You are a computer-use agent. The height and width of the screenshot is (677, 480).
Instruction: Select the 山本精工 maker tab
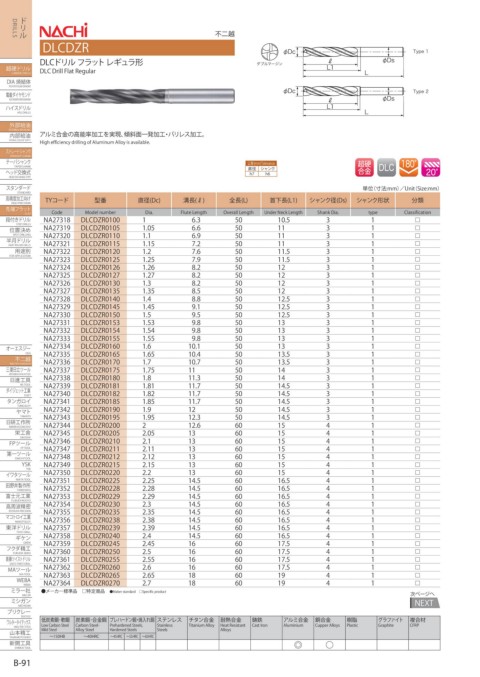point(16,633)
